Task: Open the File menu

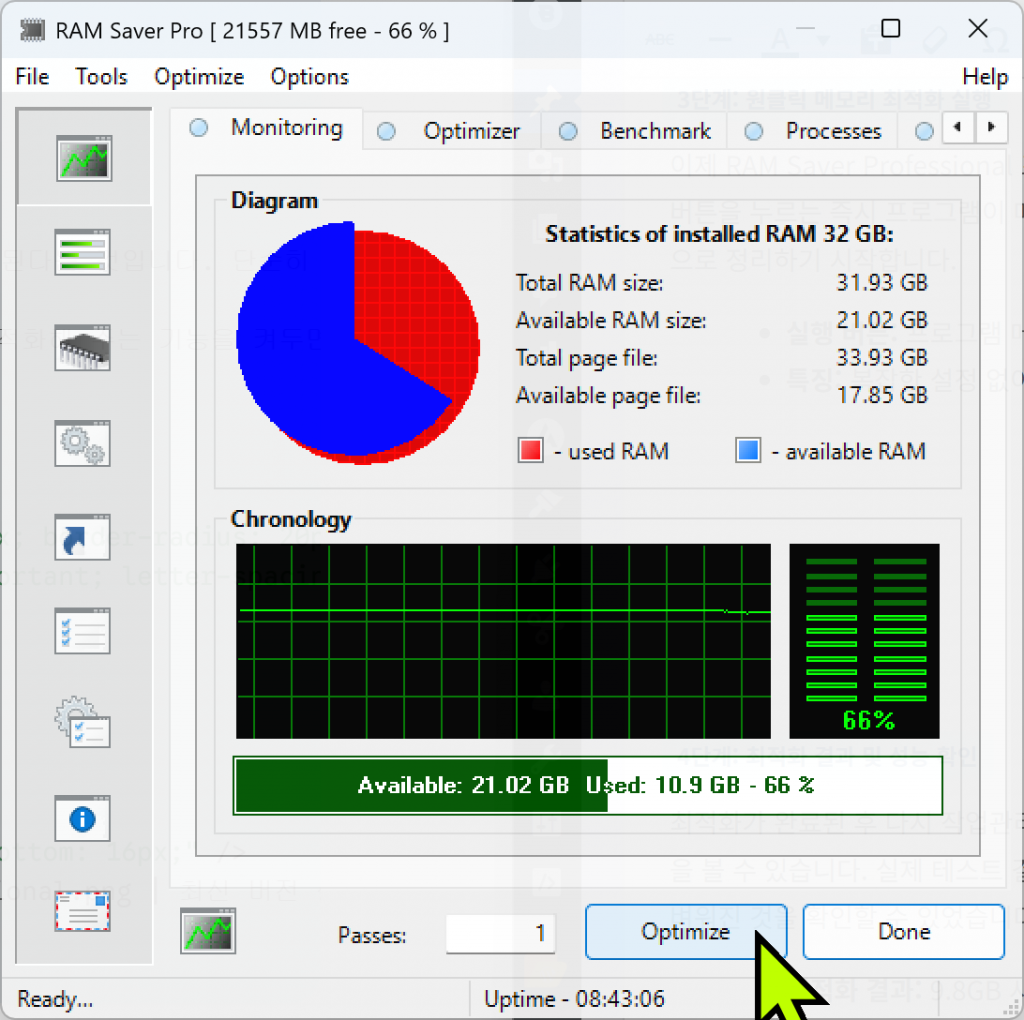Action: (32, 76)
